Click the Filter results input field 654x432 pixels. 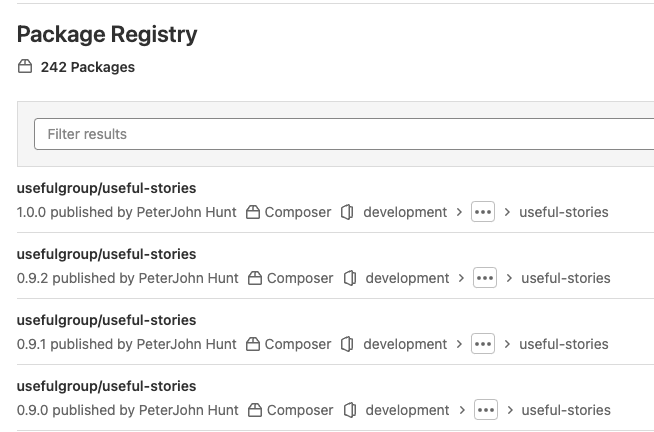click(x=344, y=134)
